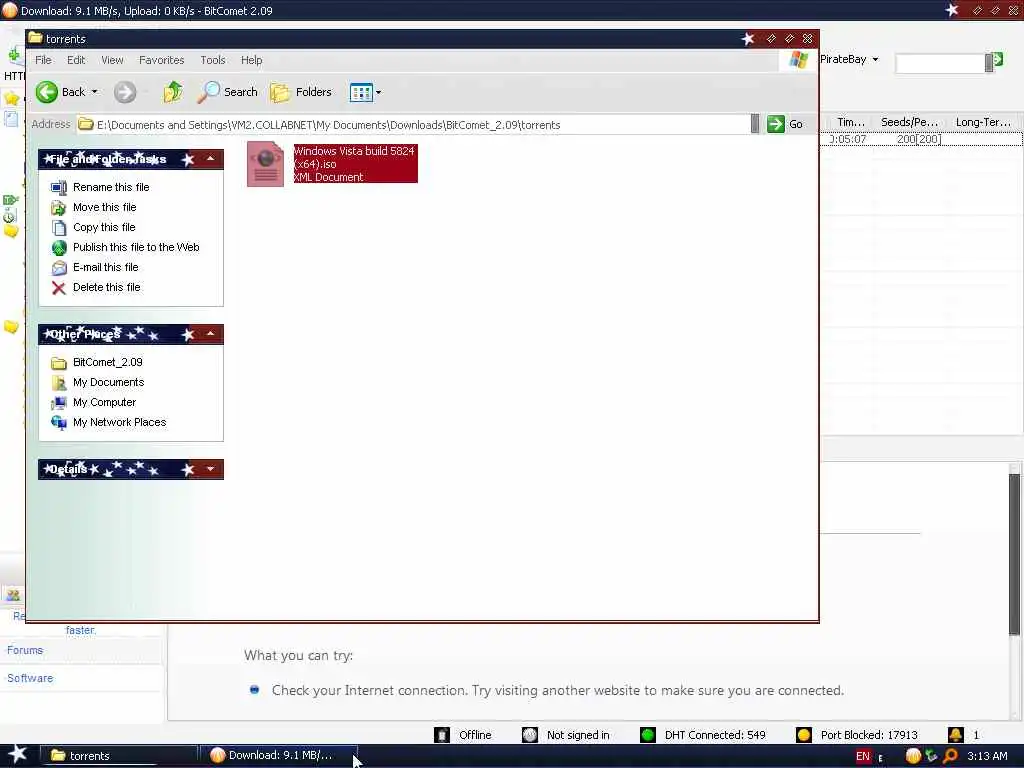
Task: Click Delete this file
Action: click(106, 287)
